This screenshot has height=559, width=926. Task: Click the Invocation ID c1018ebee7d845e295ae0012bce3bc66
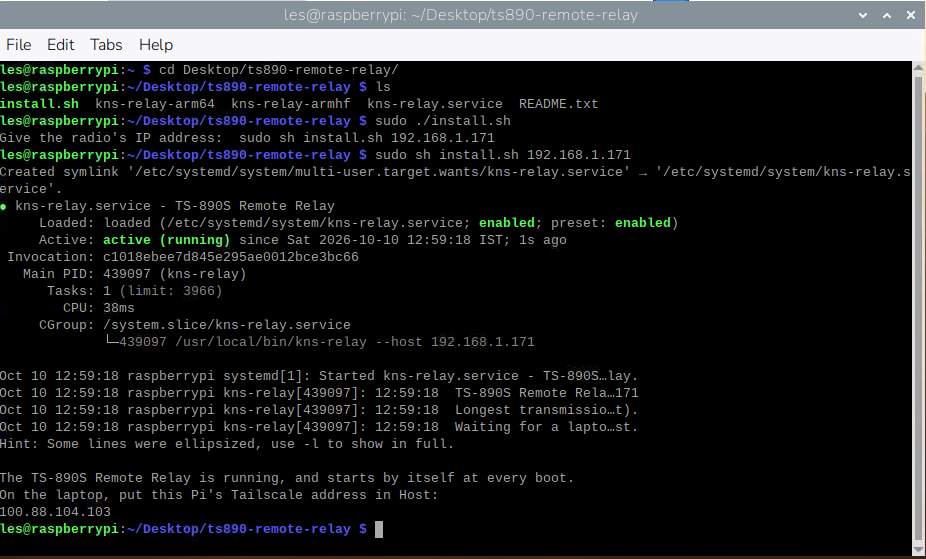point(230,257)
